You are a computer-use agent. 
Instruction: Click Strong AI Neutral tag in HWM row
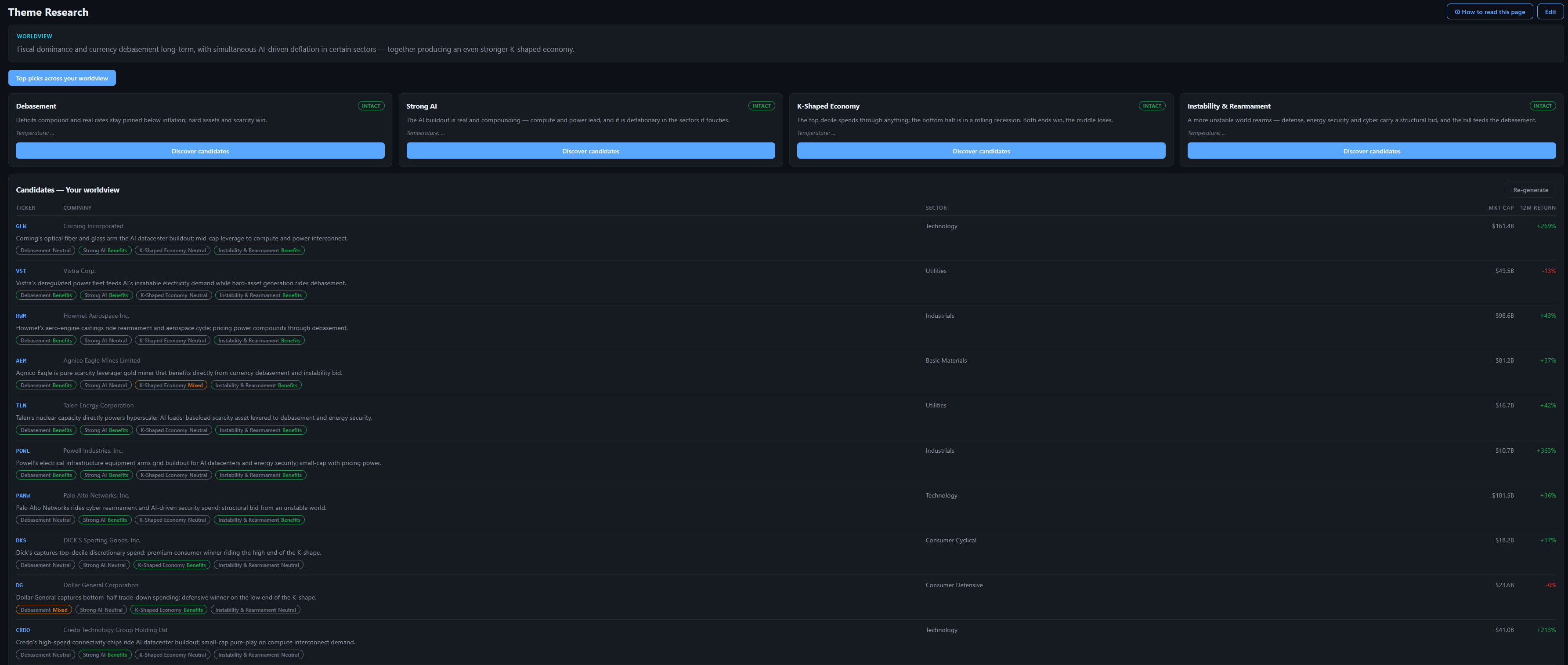106,341
